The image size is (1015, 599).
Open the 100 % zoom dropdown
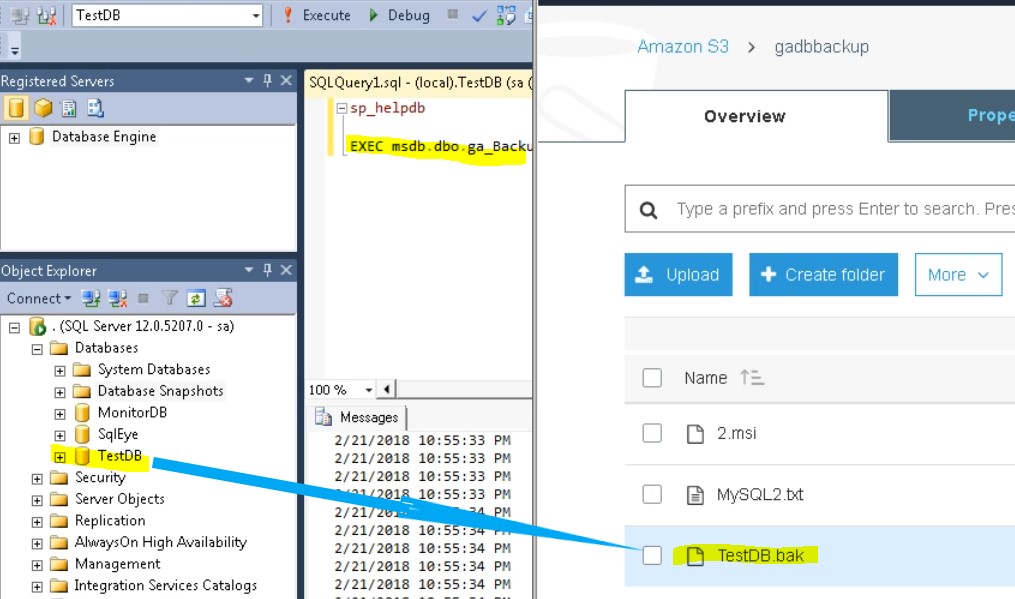[x=368, y=390]
